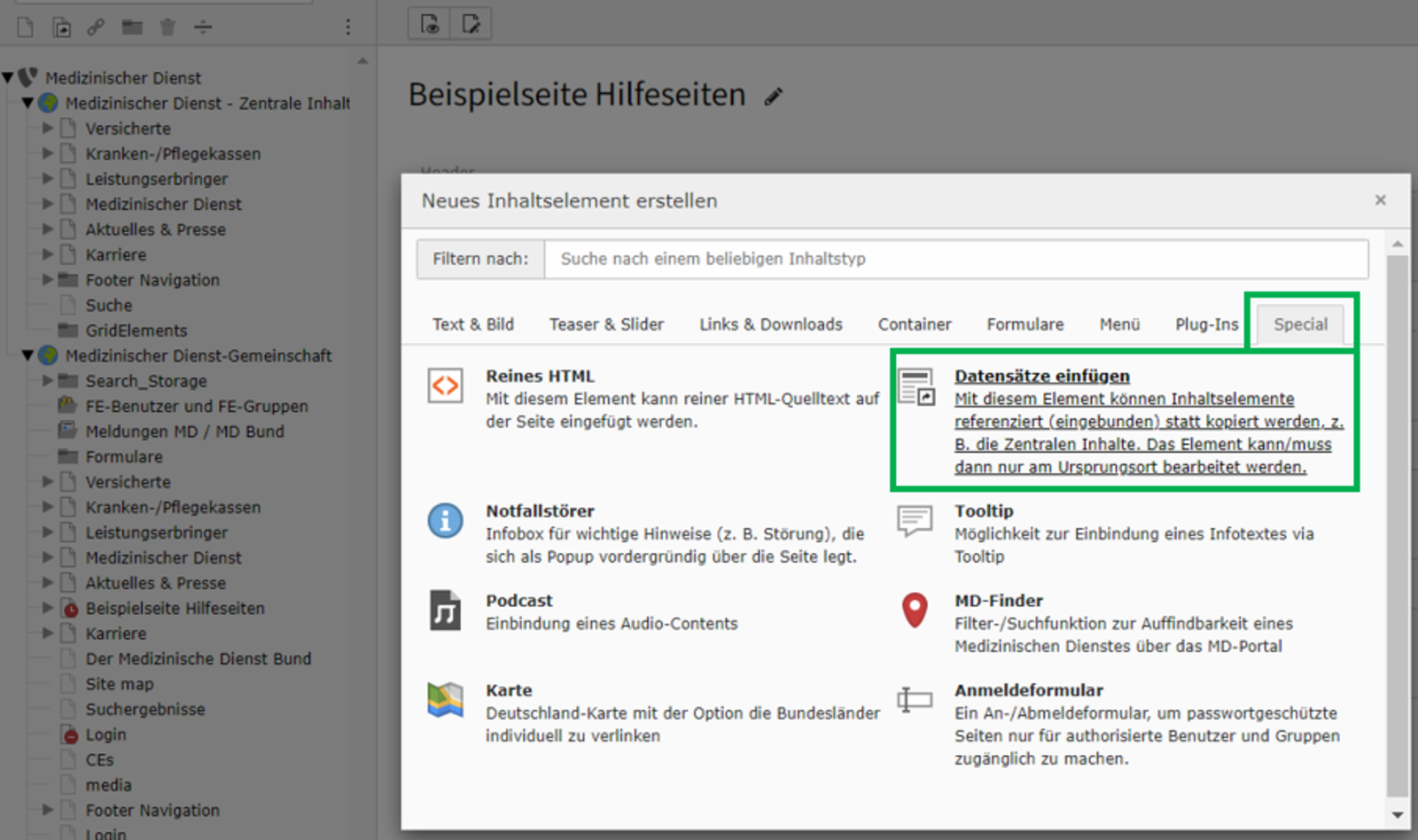Close the Neues Inhaltselement erstellen dialog
The image size is (1418, 840).
[1380, 200]
